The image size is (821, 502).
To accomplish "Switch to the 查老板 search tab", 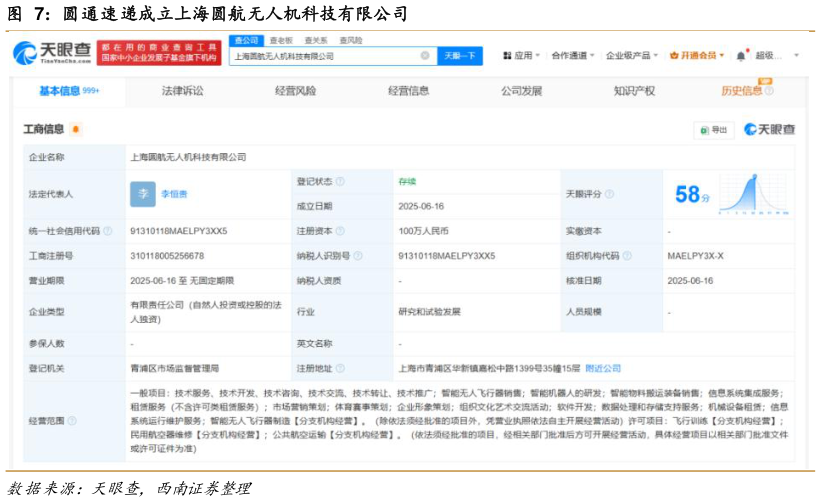I will [281, 40].
